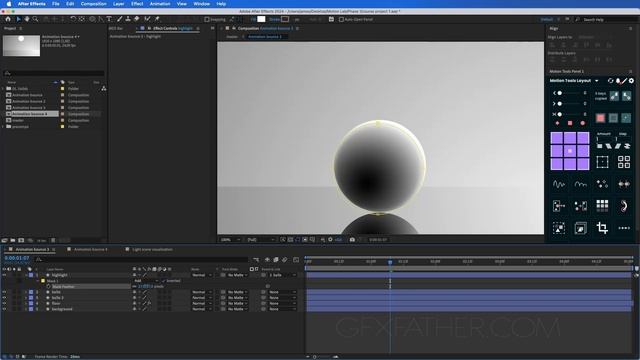640x360 pixels.
Task: Click the curved vine icon in Motion Tools
Action: coord(624,206)
